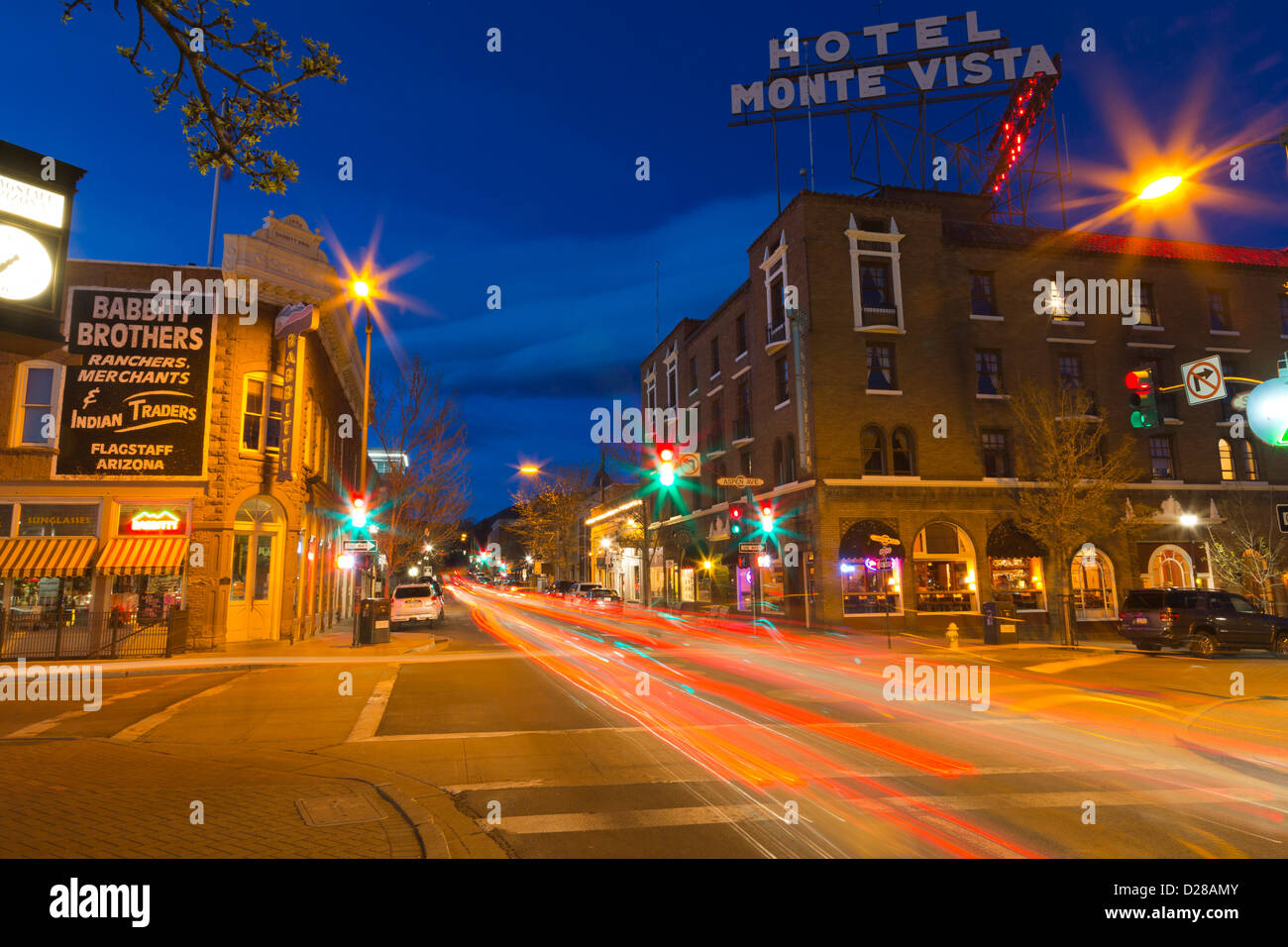Image resolution: width=1288 pixels, height=947 pixels.
Task: Click the no right turn road sign
Action: coord(1203,379)
